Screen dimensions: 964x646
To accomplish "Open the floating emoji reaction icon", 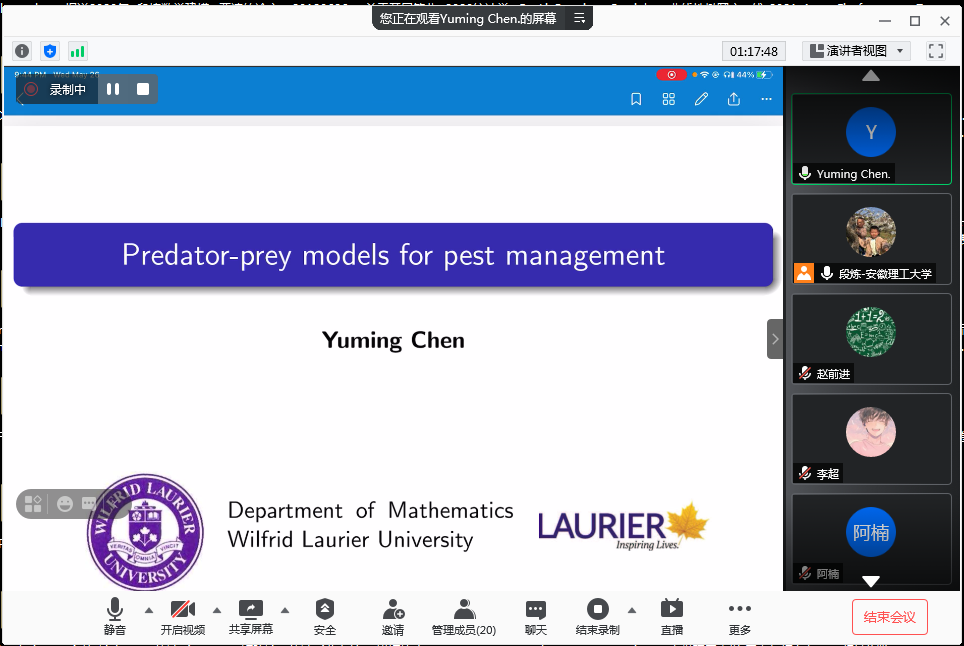I will (x=65, y=504).
